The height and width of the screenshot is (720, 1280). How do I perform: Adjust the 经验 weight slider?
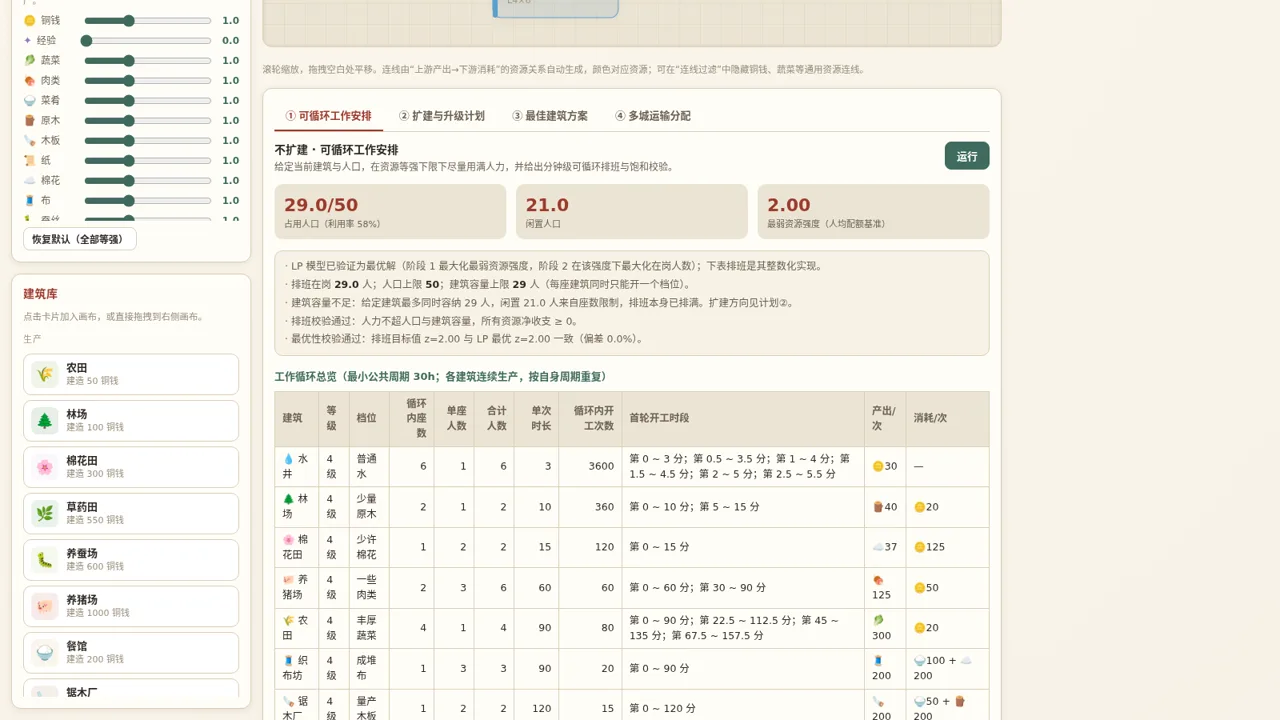[148, 40]
